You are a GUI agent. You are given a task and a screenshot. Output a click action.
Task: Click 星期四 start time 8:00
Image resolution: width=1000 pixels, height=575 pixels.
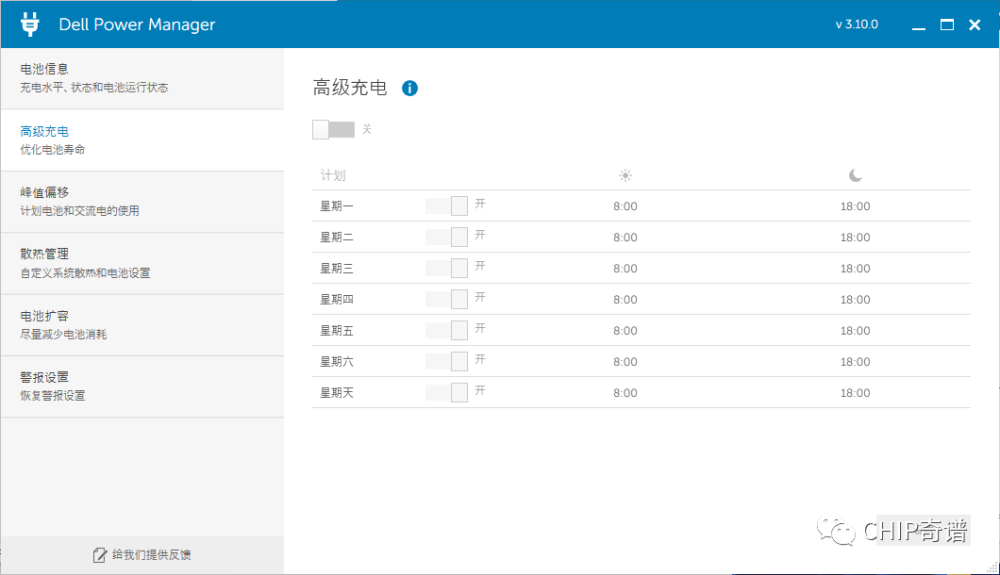625,300
